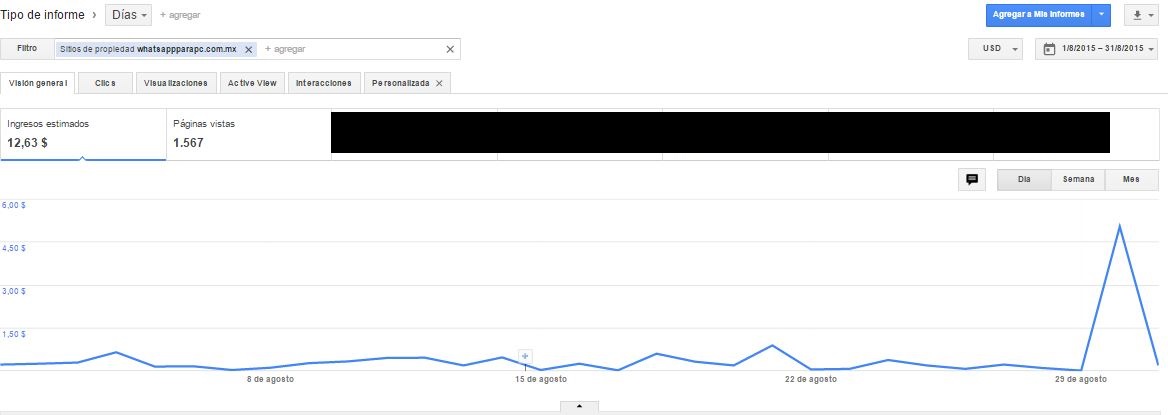The height and width of the screenshot is (415, 1168).
Task: Switch the chart grouping to Semana
Action: [1078, 180]
